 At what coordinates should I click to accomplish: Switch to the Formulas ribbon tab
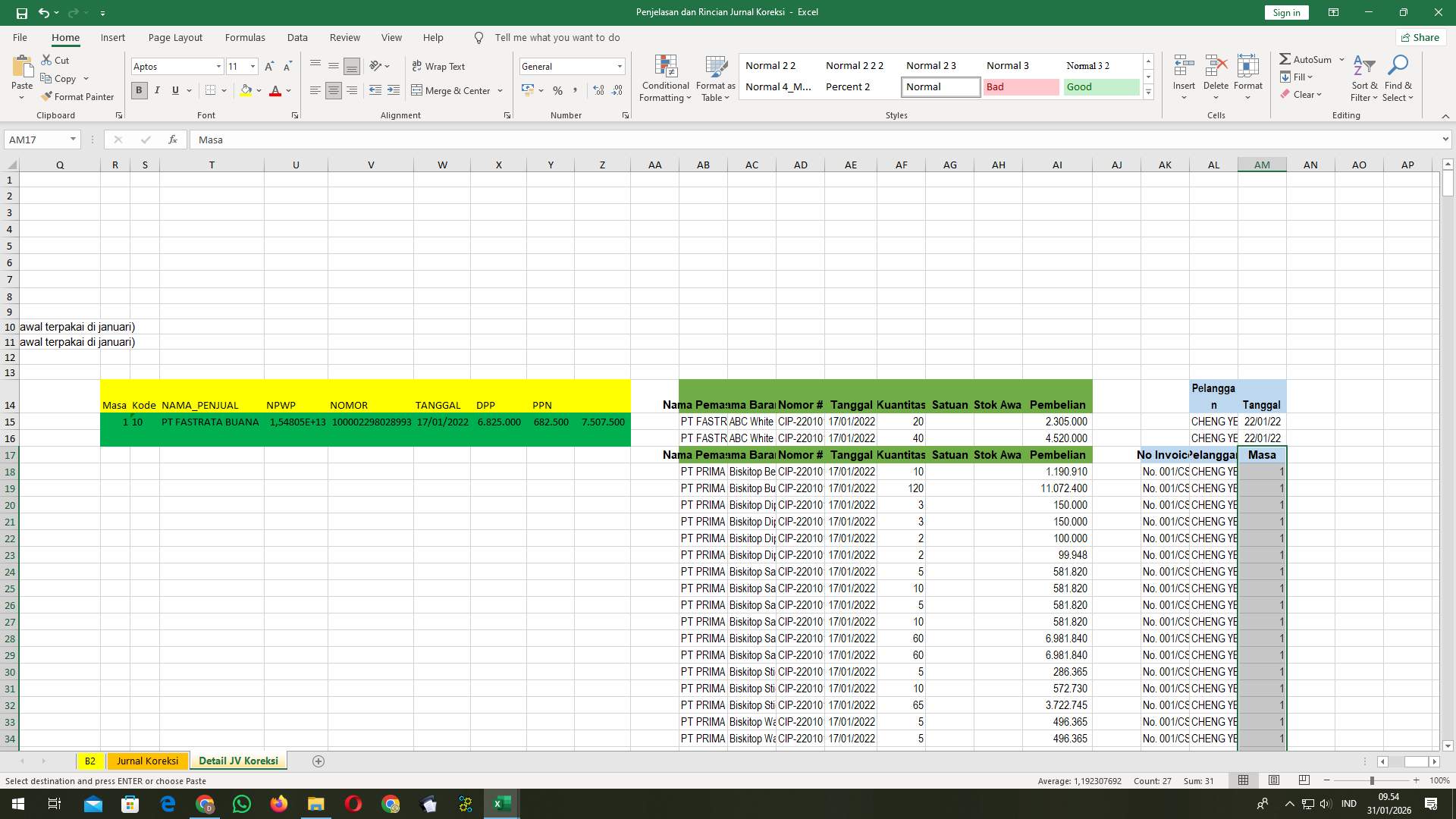pyautogui.click(x=245, y=37)
